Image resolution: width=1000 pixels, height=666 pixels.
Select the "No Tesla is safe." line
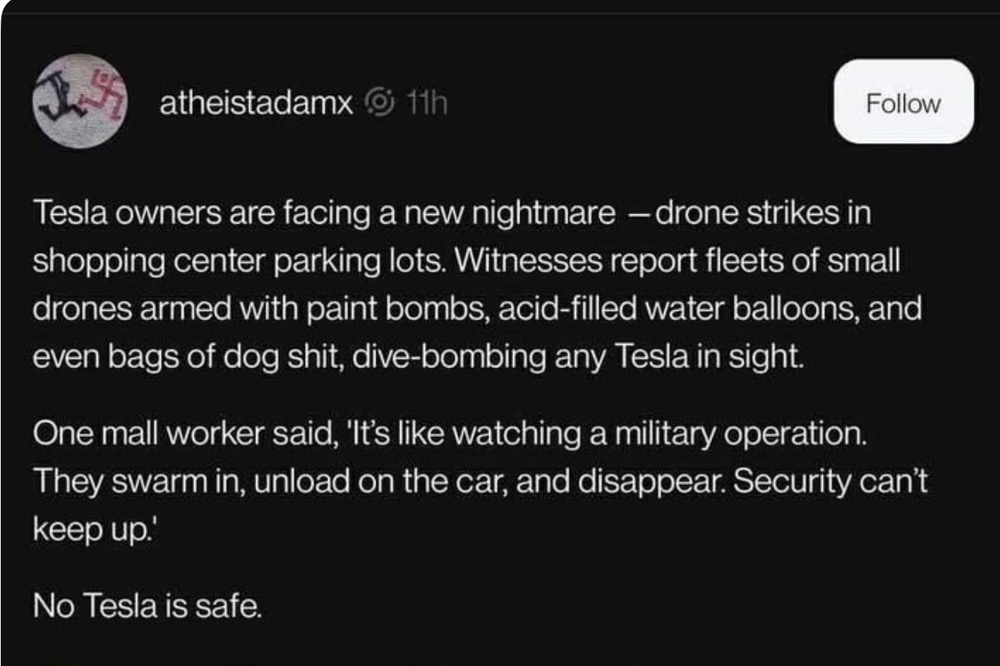[146, 605]
